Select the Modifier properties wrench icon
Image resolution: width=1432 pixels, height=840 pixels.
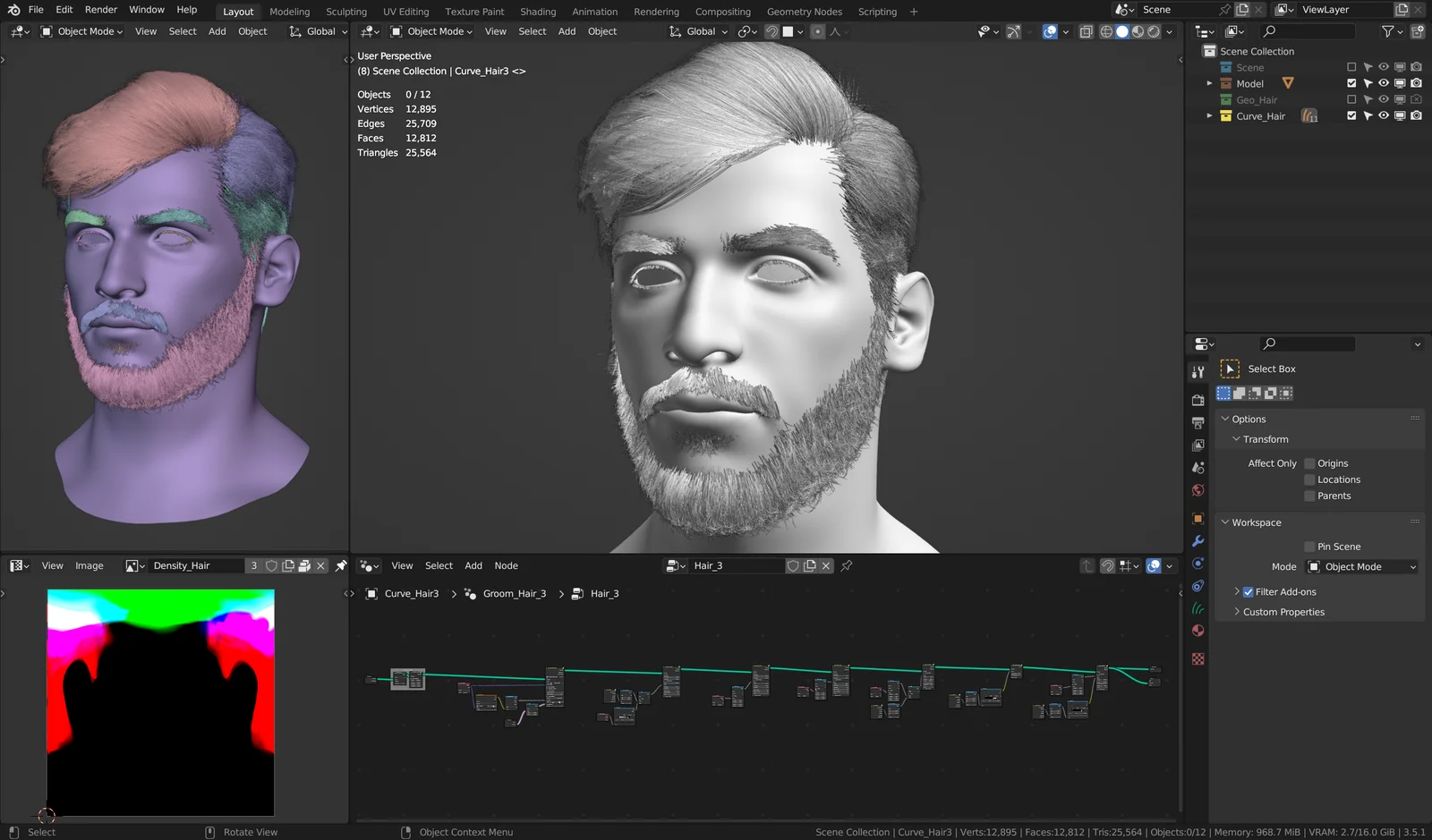1198,541
